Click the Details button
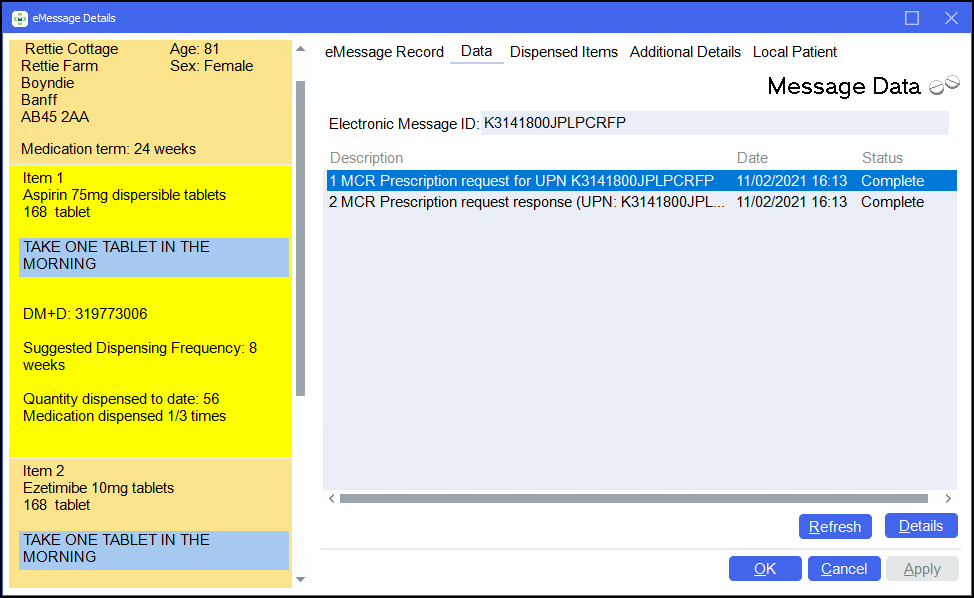The width and height of the screenshot is (974, 598). 921,526
